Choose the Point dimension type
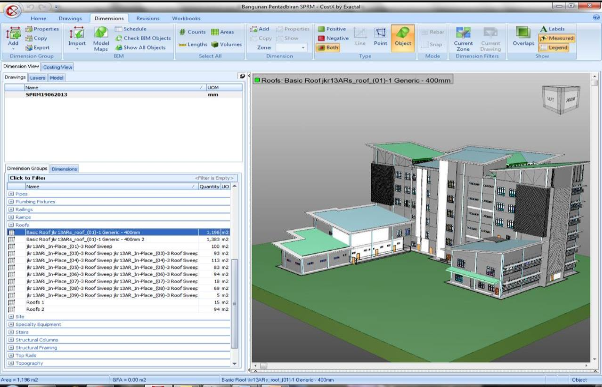 (380, 37)
